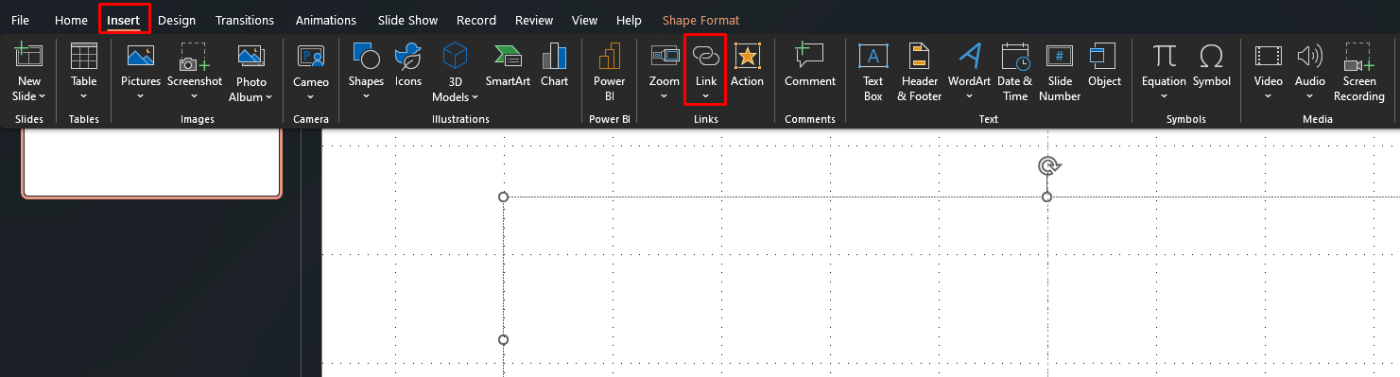The width and height of the screenshot is (1400, 377).
Task: Click the New Slide icon
Action: (x=30, y=56)
